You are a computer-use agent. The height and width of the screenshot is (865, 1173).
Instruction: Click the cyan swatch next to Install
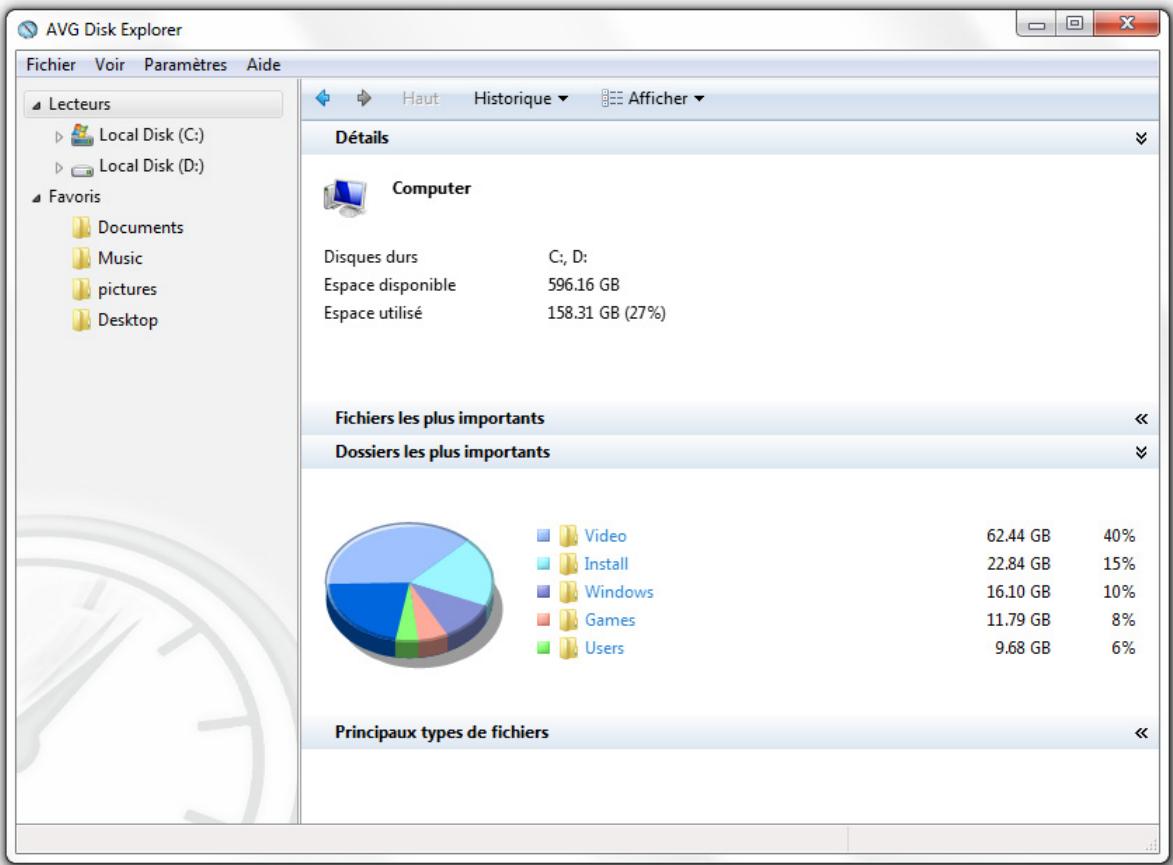click(x=543, y=563)
